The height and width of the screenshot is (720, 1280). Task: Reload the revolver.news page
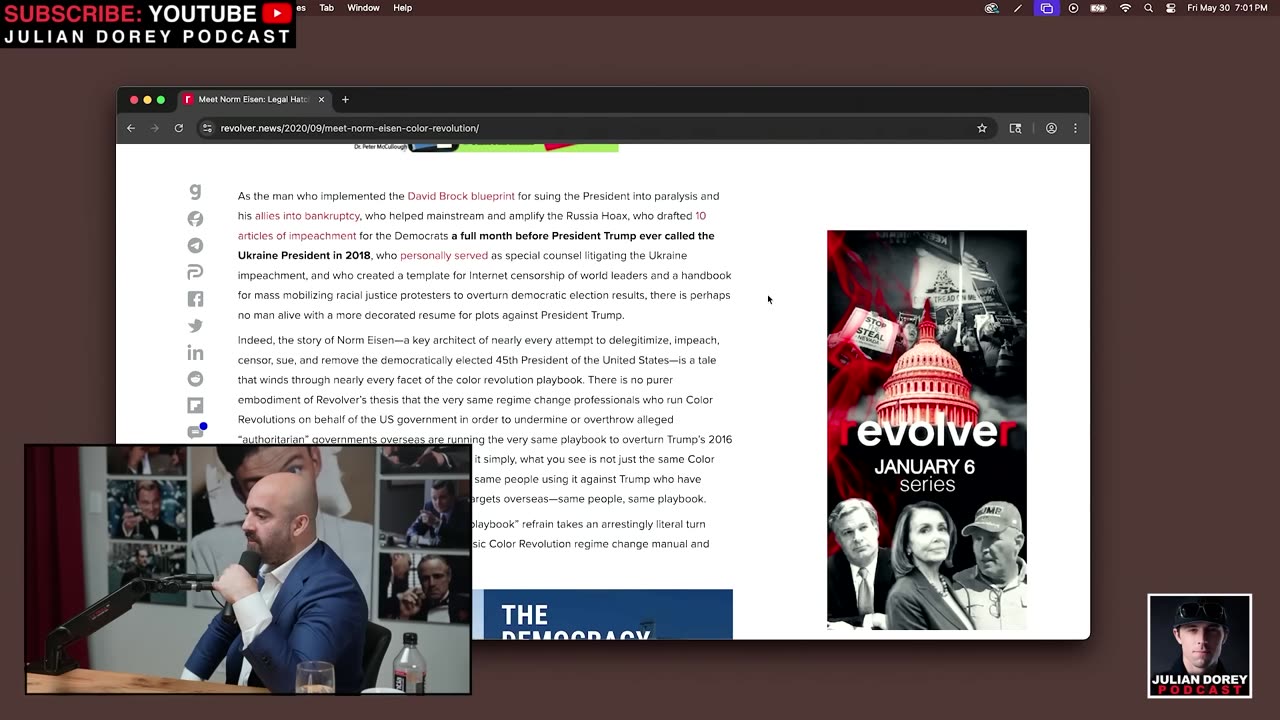(x=179, y=128)
